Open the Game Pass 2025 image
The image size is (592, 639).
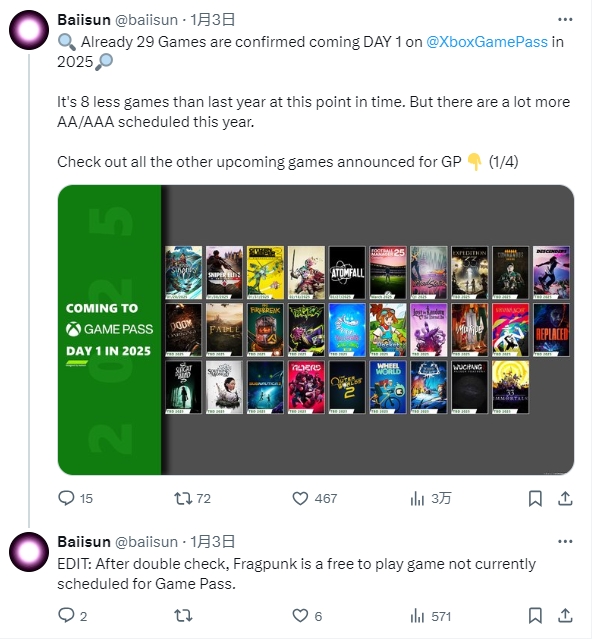tap(316, 330)
